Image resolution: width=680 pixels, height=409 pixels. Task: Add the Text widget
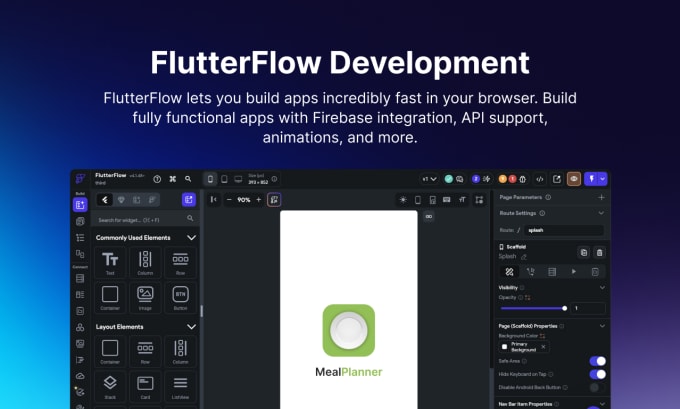(110, 262)
